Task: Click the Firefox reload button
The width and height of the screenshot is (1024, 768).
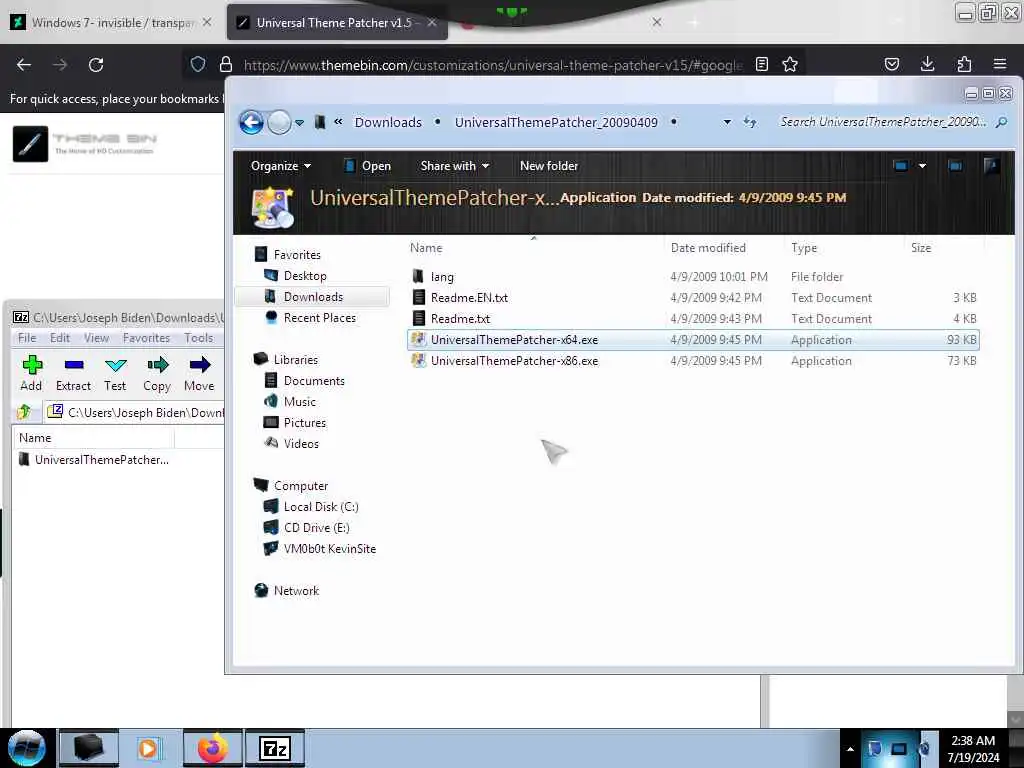Action: [96, 65]
